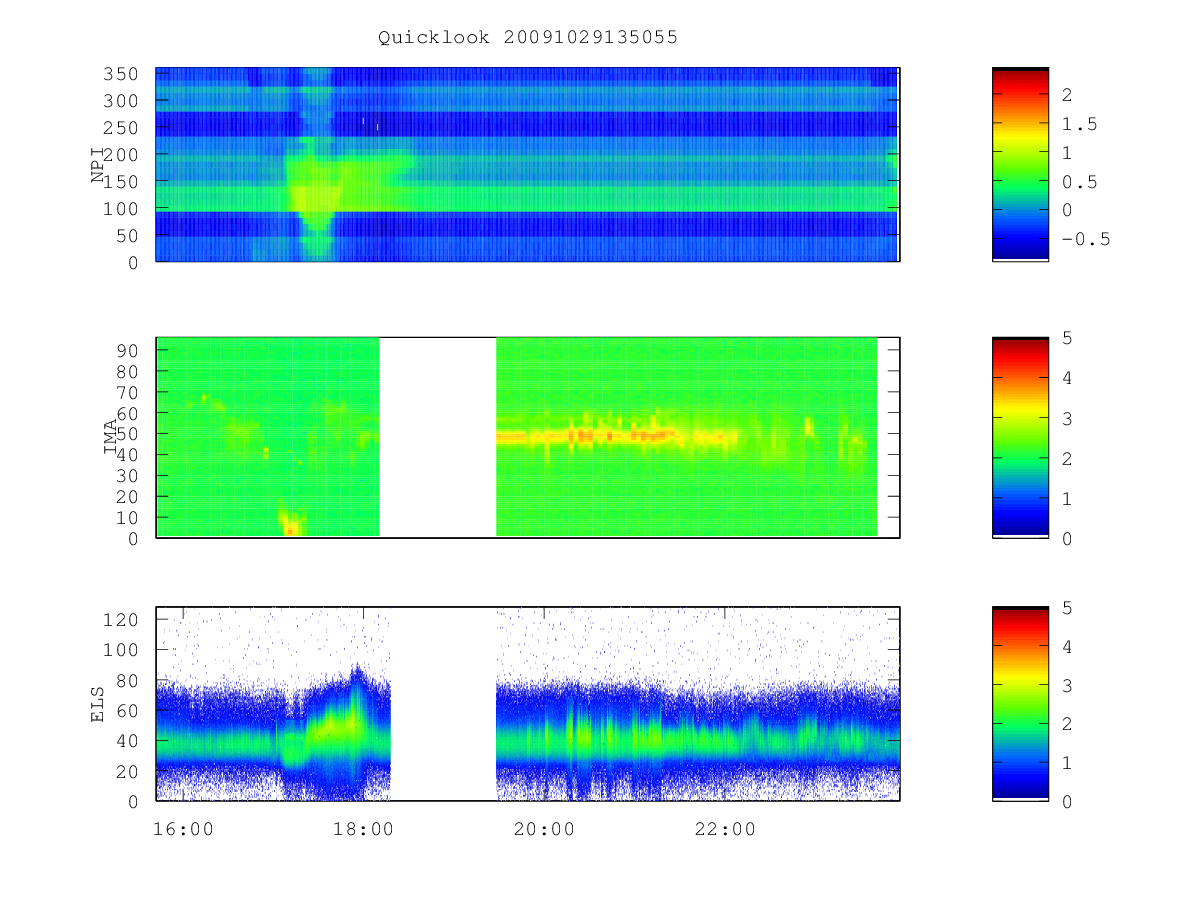This screenshot has width=1200, height=900.
Task: Click the 3 label on IMA color bar
Action: pos(1067,418)
